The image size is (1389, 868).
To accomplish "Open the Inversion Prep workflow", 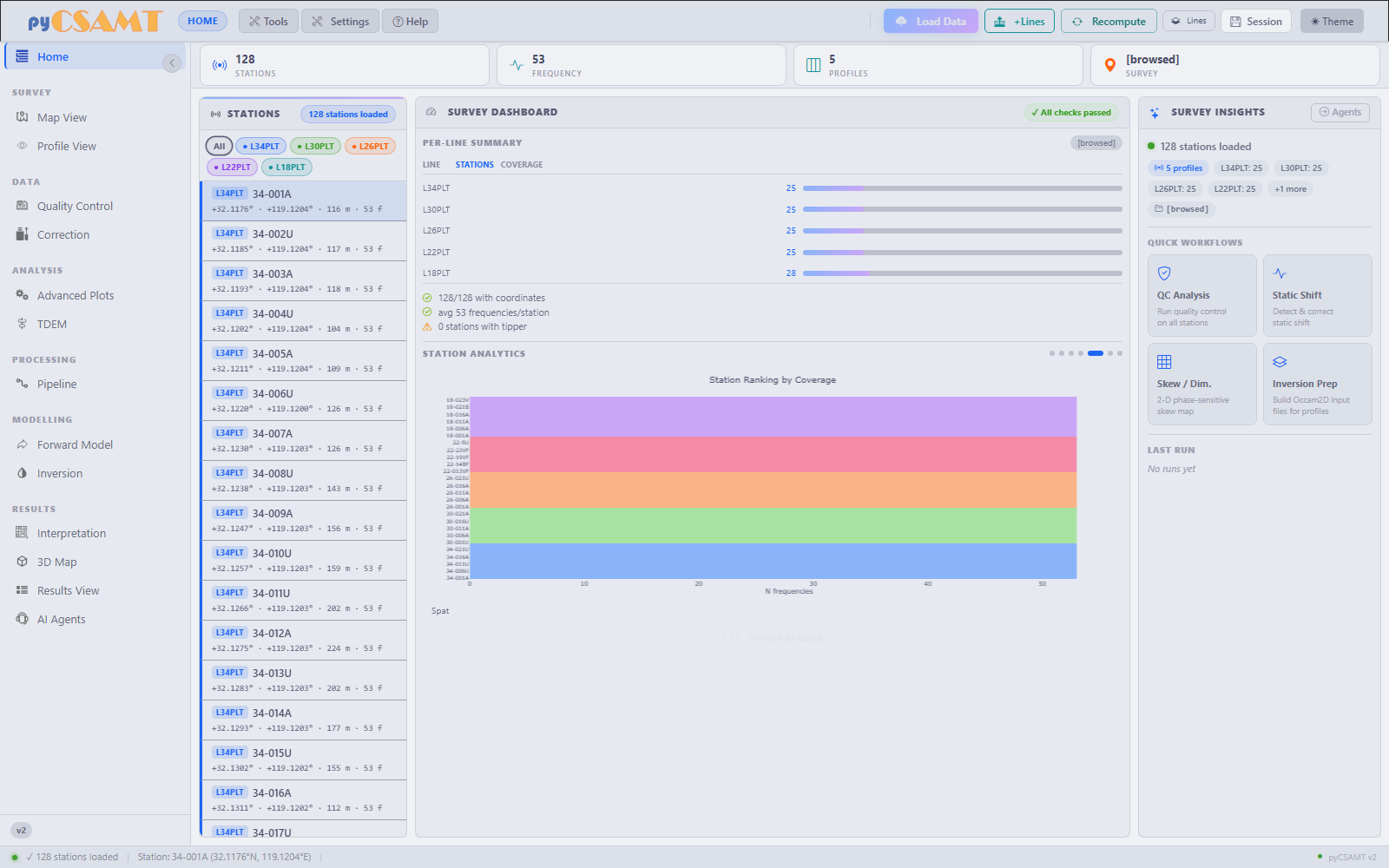I will [x=1318, y=384].
